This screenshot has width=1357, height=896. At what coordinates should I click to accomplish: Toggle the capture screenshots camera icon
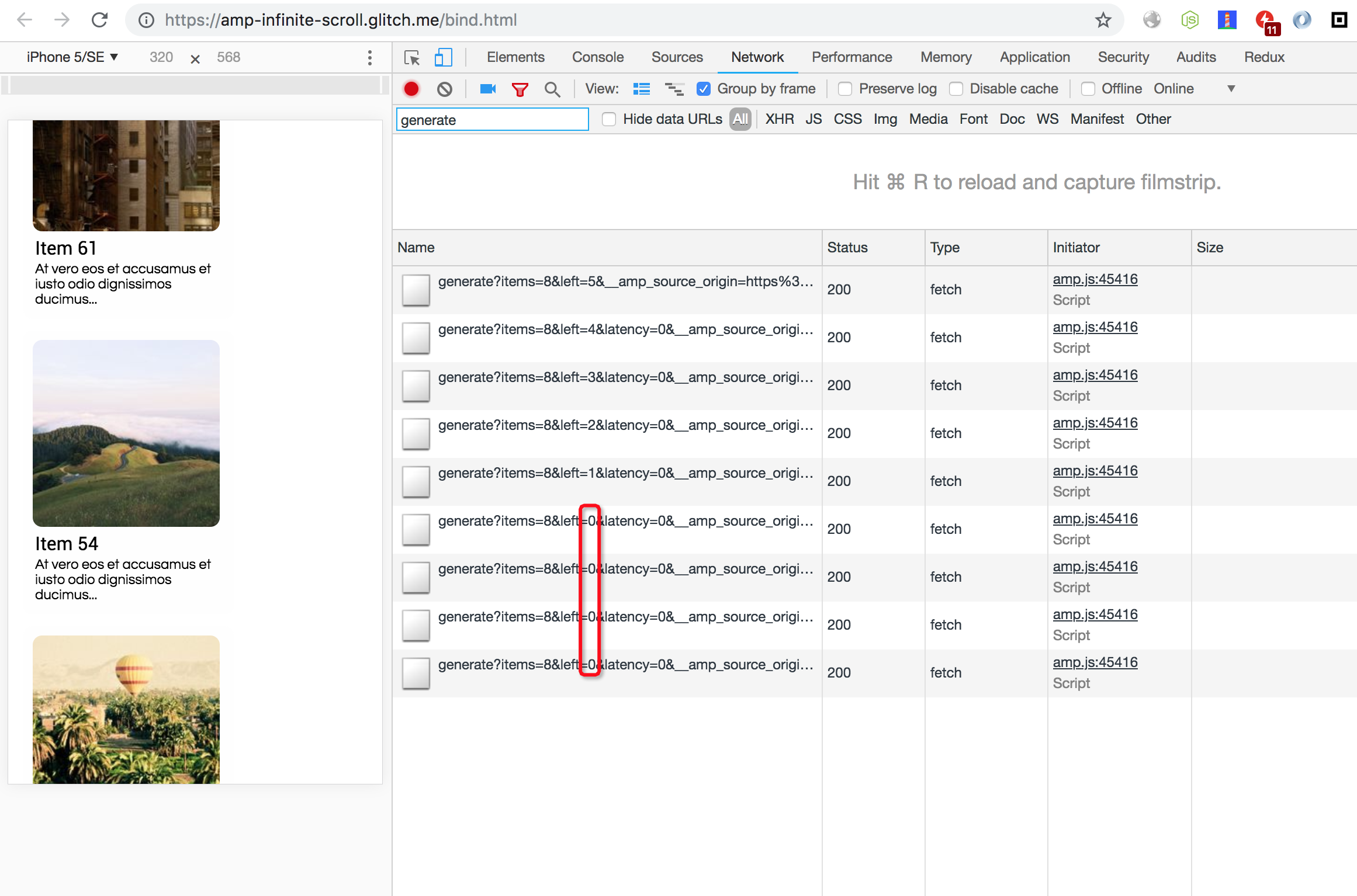[487, 89]
